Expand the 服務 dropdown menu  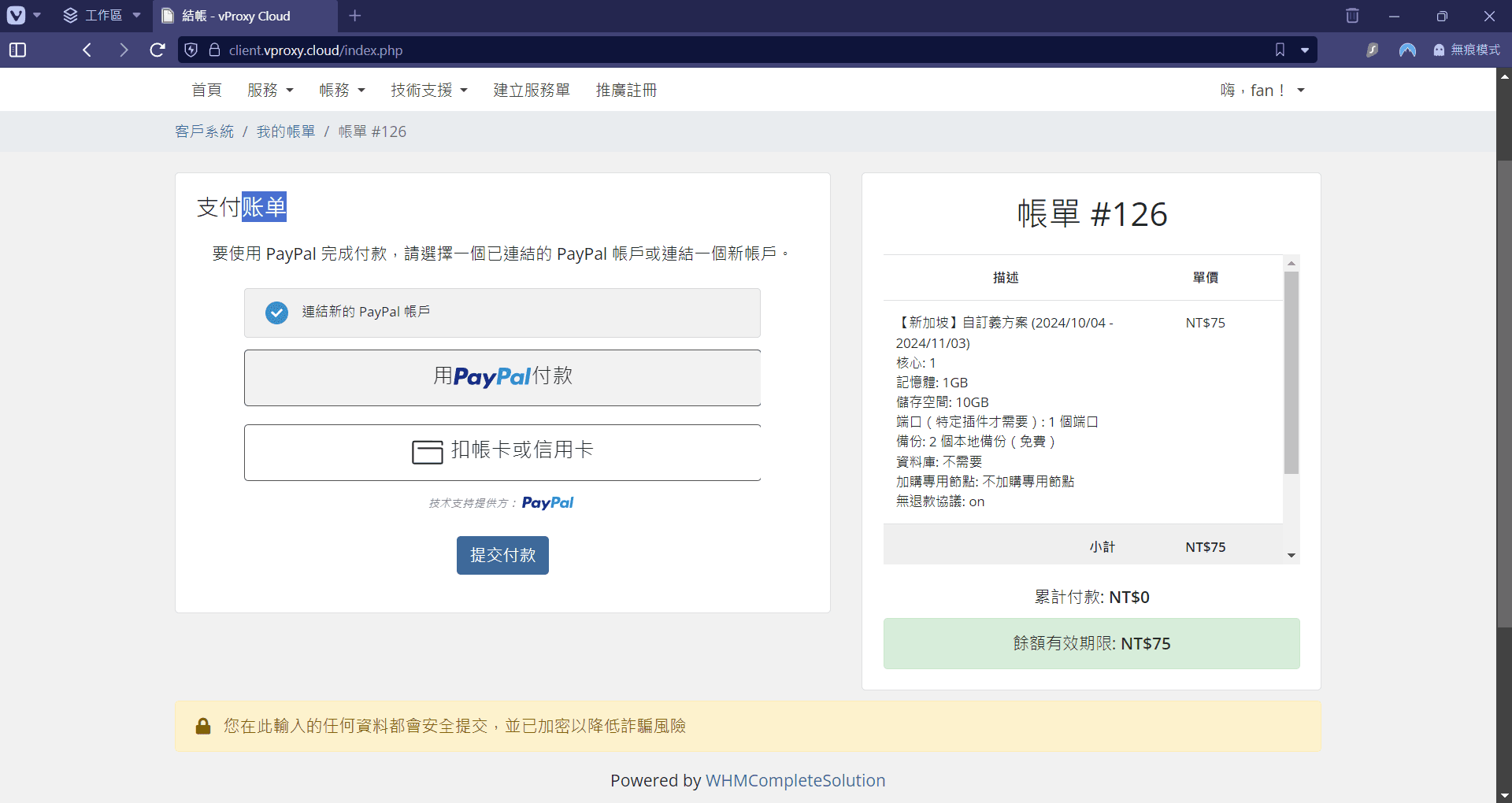[x=270, y=91]
